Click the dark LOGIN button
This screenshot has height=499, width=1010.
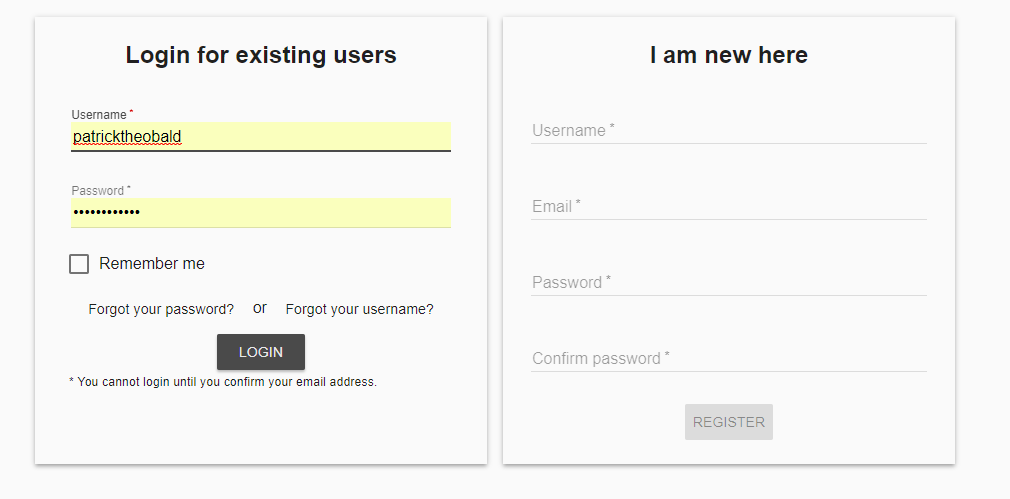click(261, 352)
